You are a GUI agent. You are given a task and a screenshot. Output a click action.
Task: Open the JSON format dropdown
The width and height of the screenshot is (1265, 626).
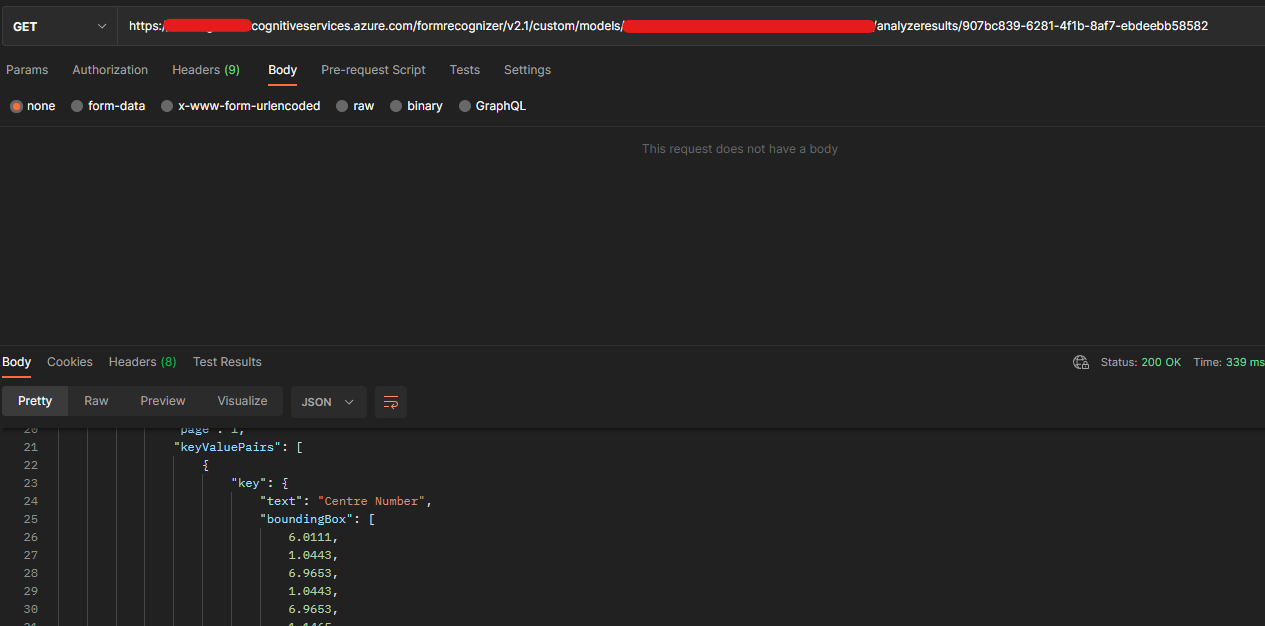(329, 402)
